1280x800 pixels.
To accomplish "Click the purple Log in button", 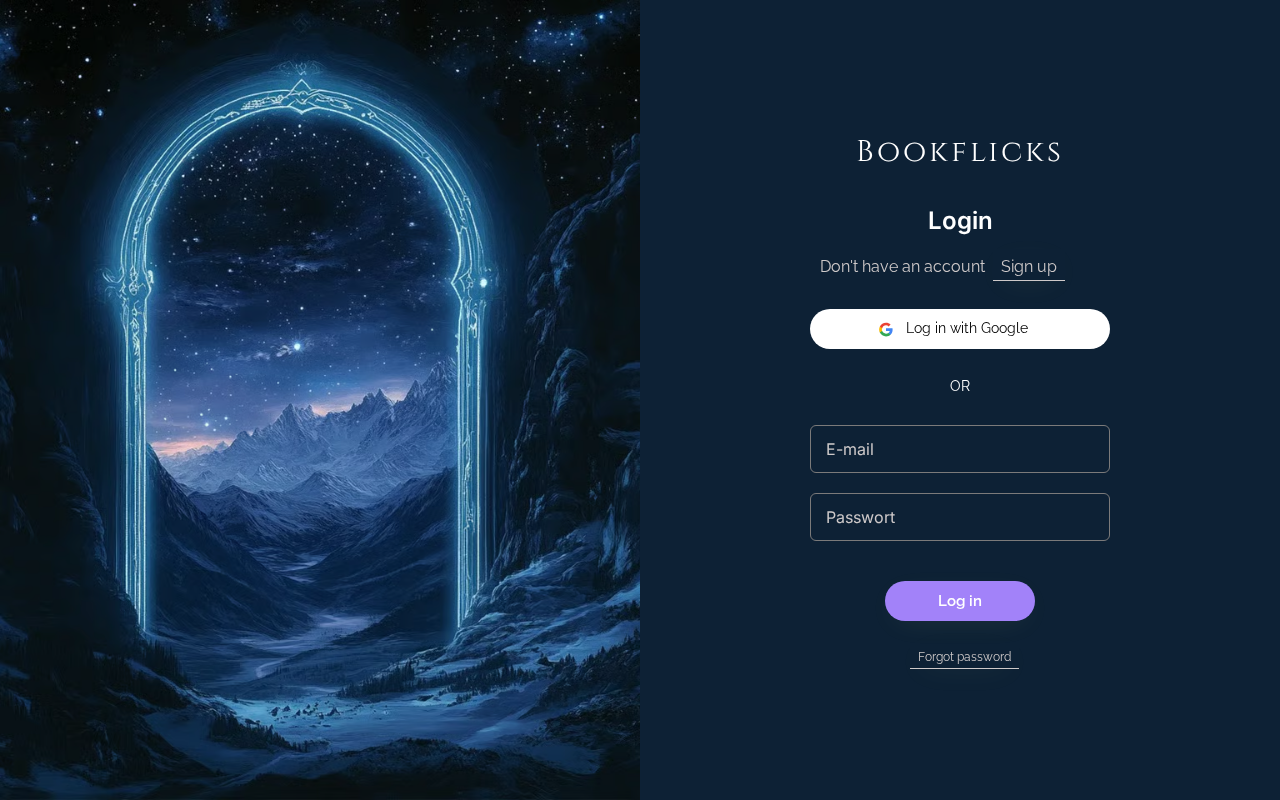I will 960,601.
